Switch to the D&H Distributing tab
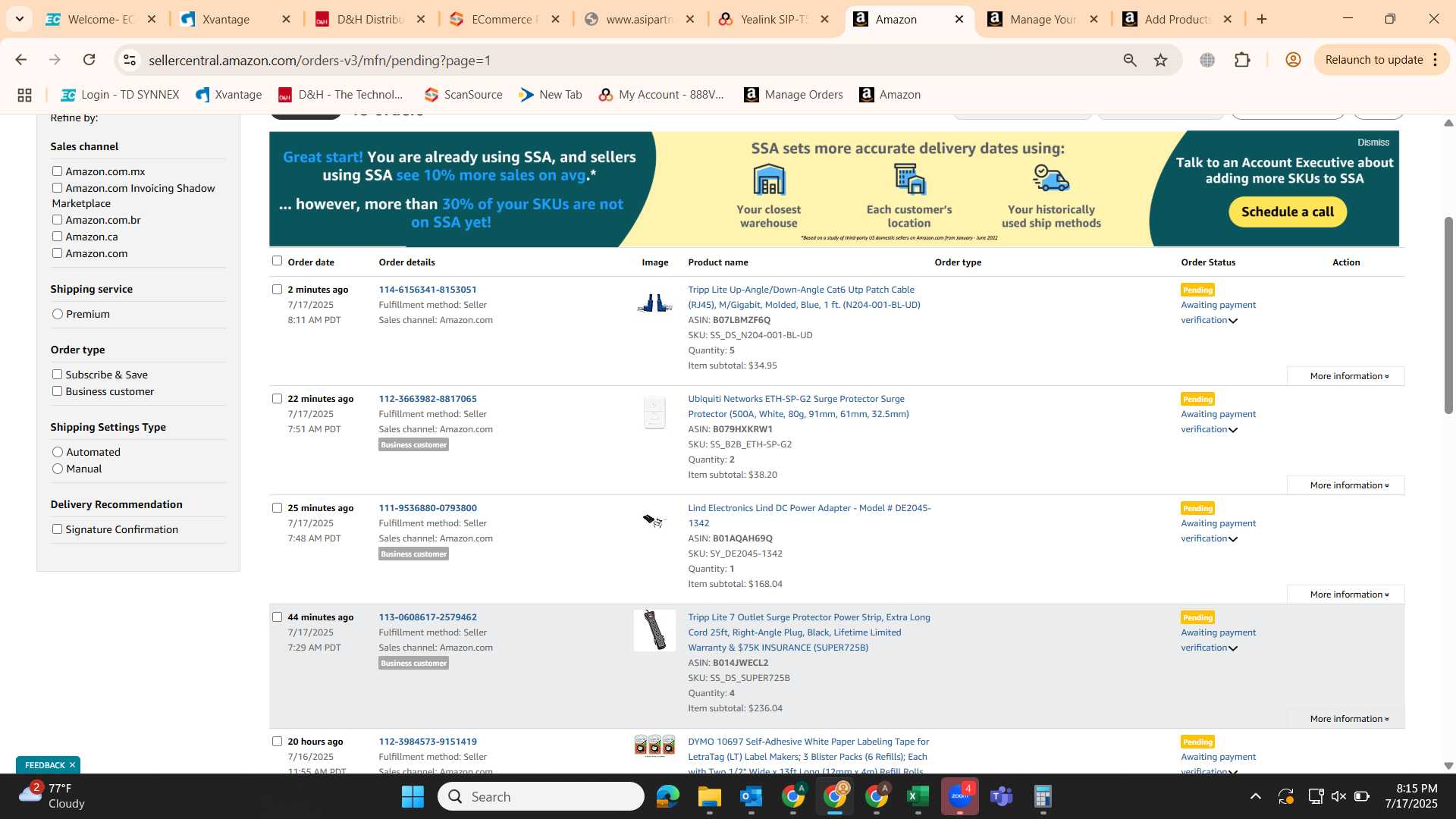Viewport: 1456px width, 819px height. click(371, 19)
